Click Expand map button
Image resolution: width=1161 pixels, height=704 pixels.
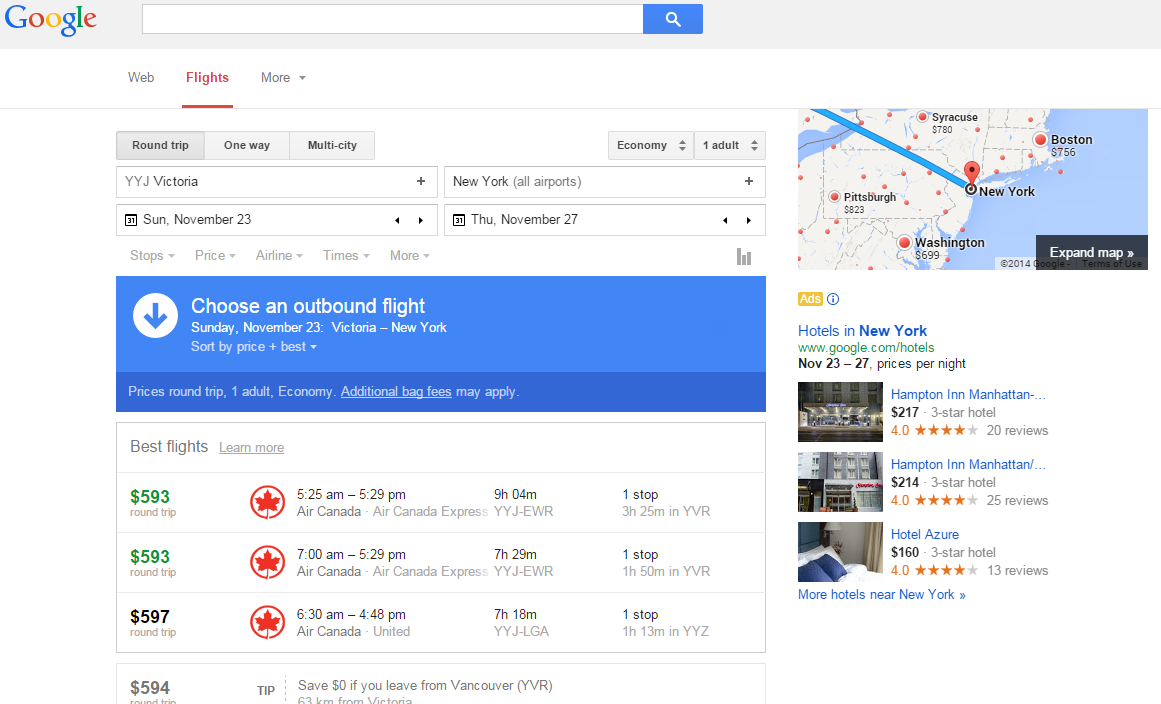click(1091, 253)
